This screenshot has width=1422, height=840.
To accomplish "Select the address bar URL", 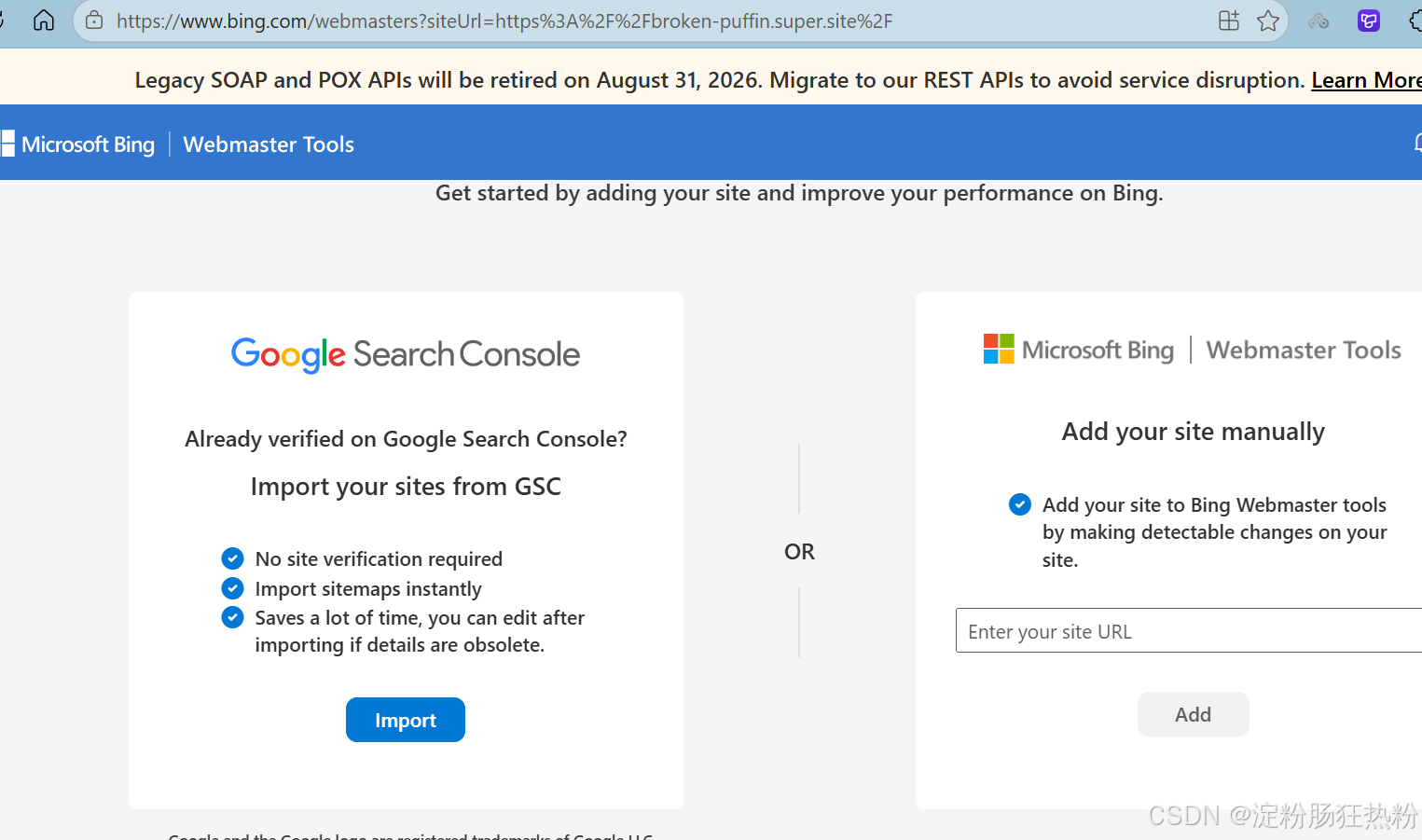I will 504,21.
